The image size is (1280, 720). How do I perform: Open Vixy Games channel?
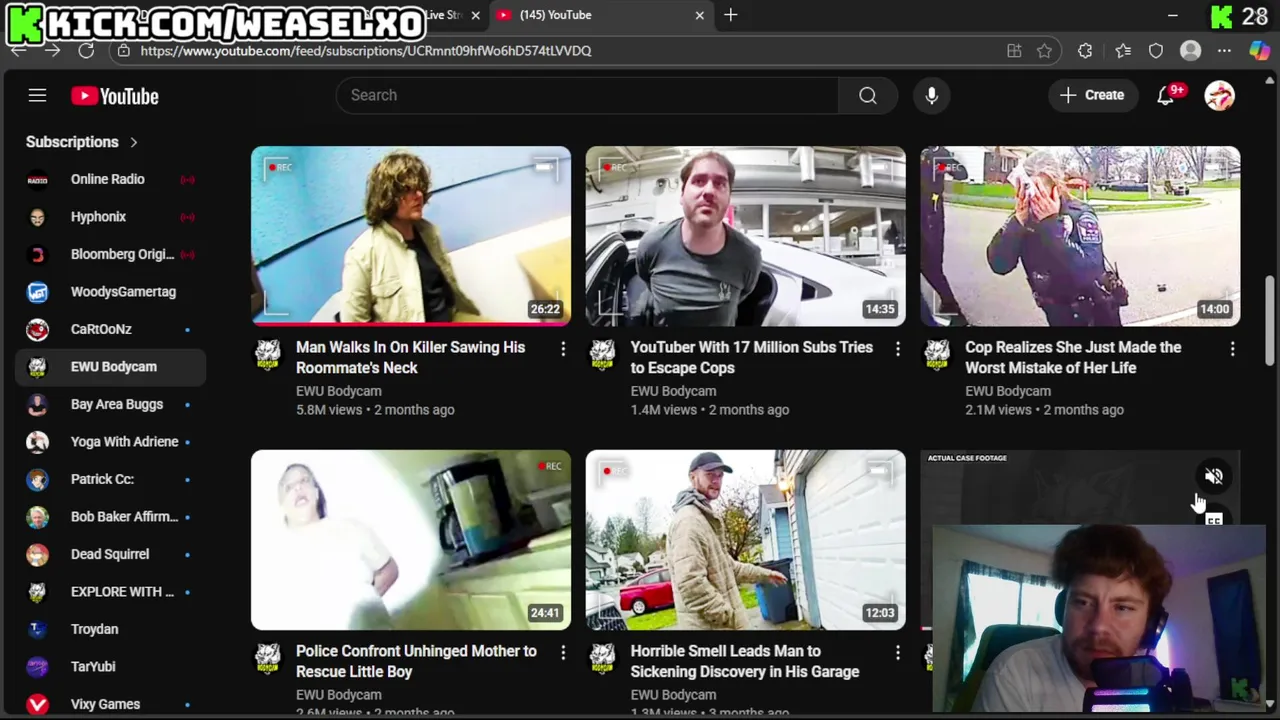[110, 704]
